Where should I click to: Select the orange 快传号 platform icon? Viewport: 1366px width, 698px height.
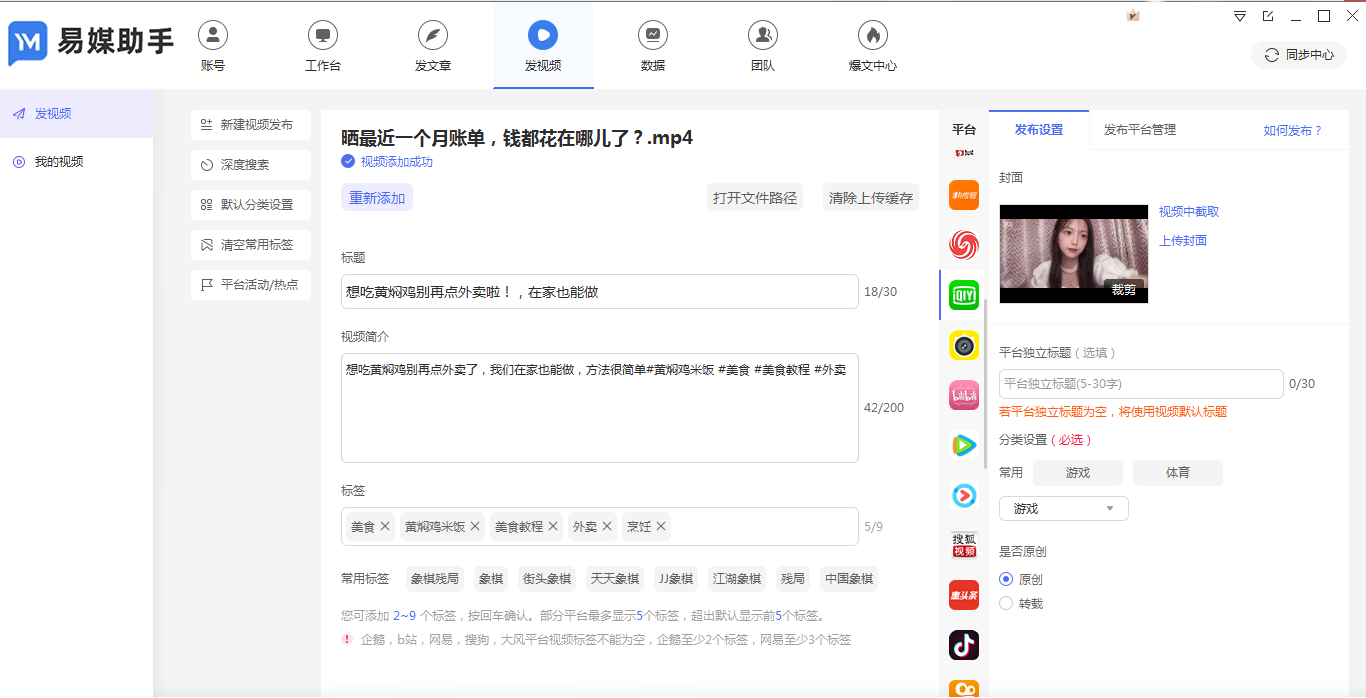(x=964, y=195)
